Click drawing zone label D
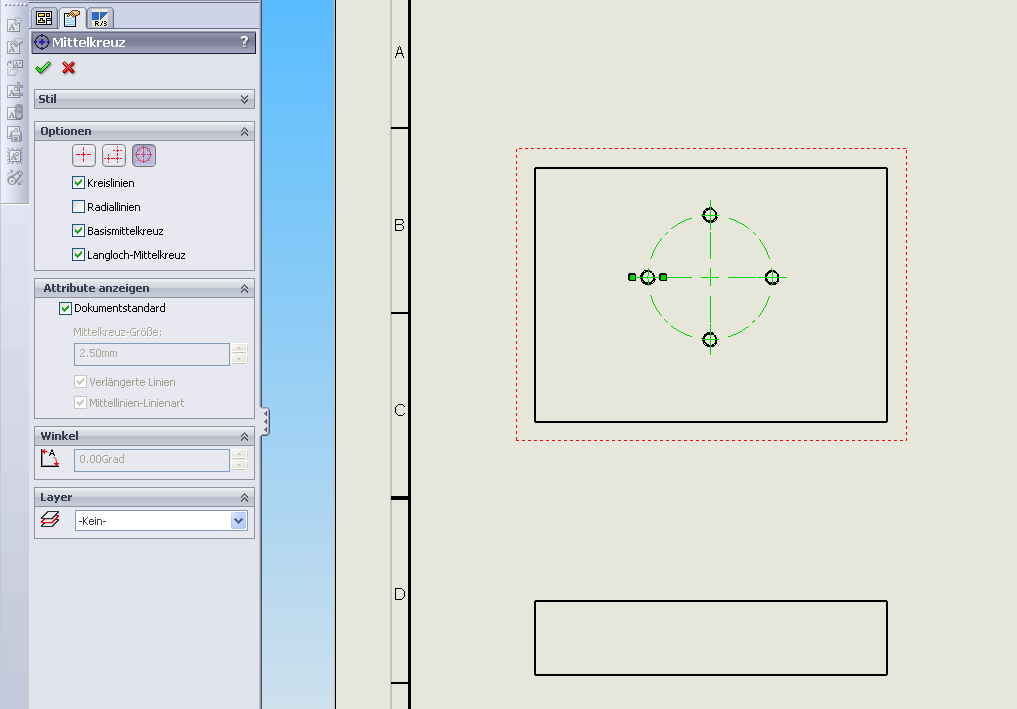 coord(400,594)
